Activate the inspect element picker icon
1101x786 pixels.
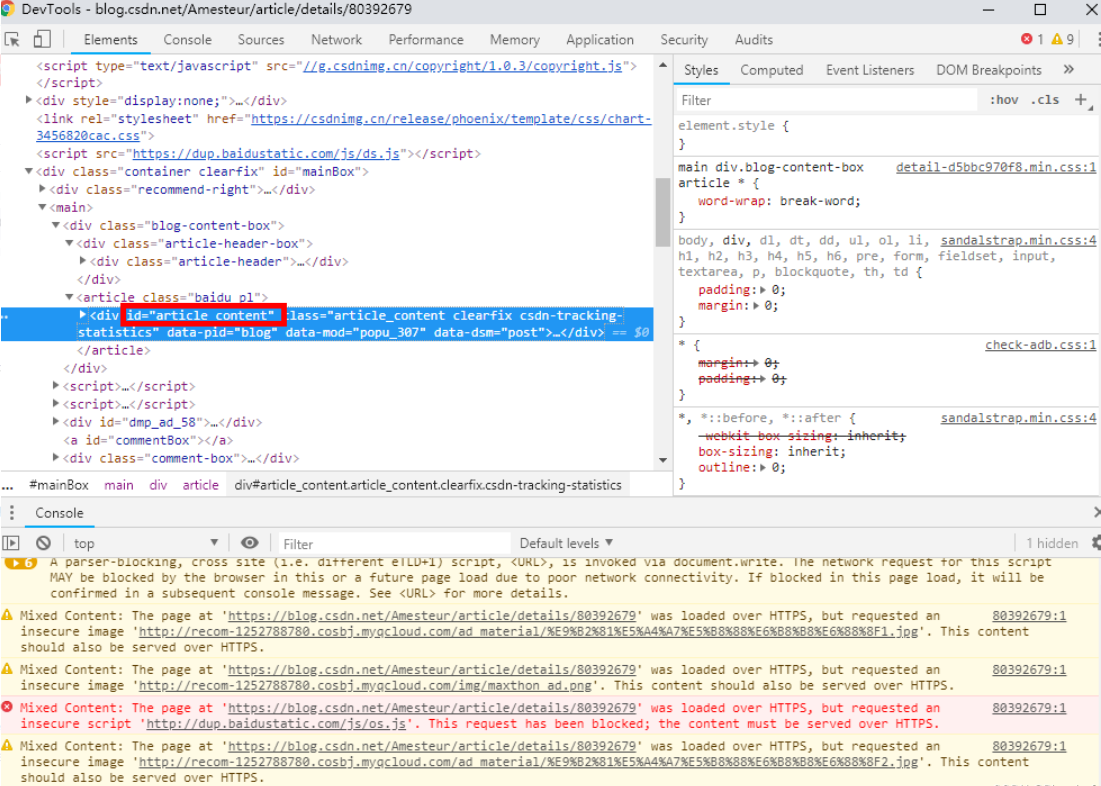point(13,40)
